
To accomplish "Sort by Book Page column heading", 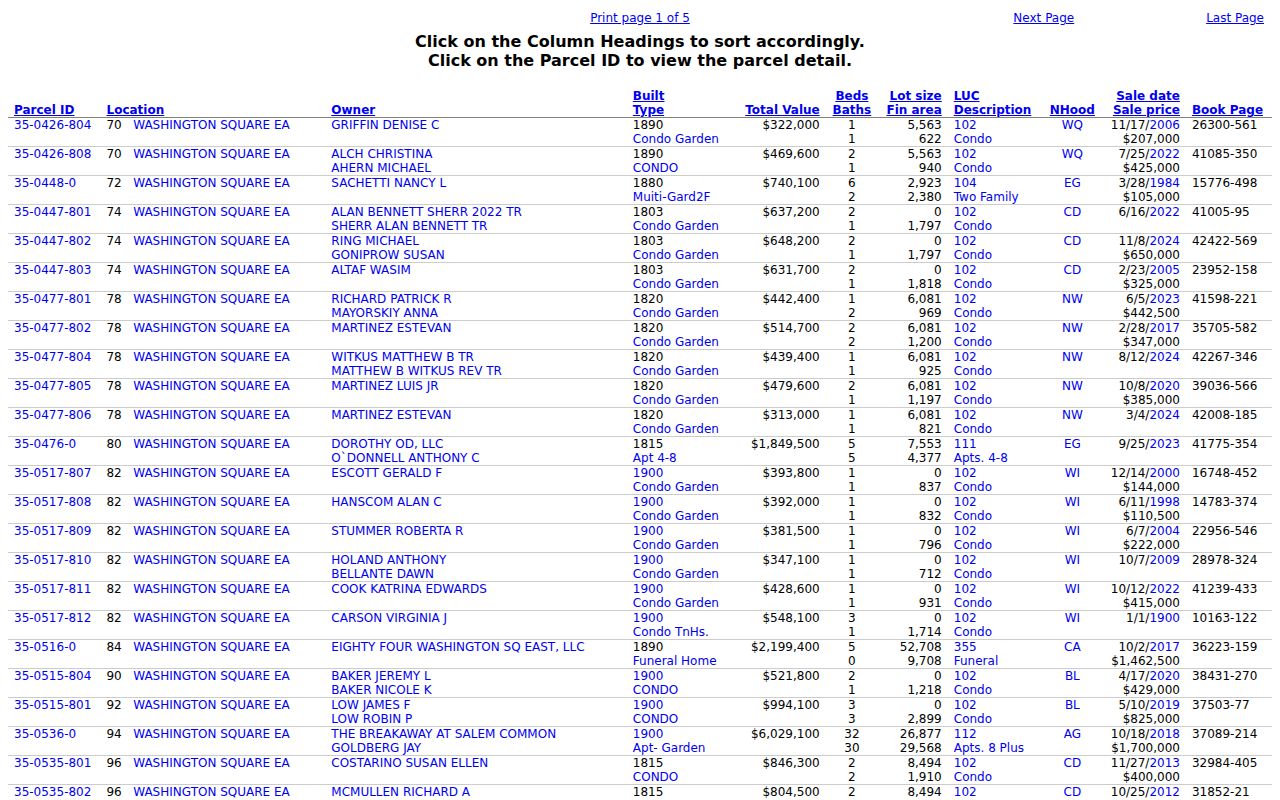I will [1227, 110].
